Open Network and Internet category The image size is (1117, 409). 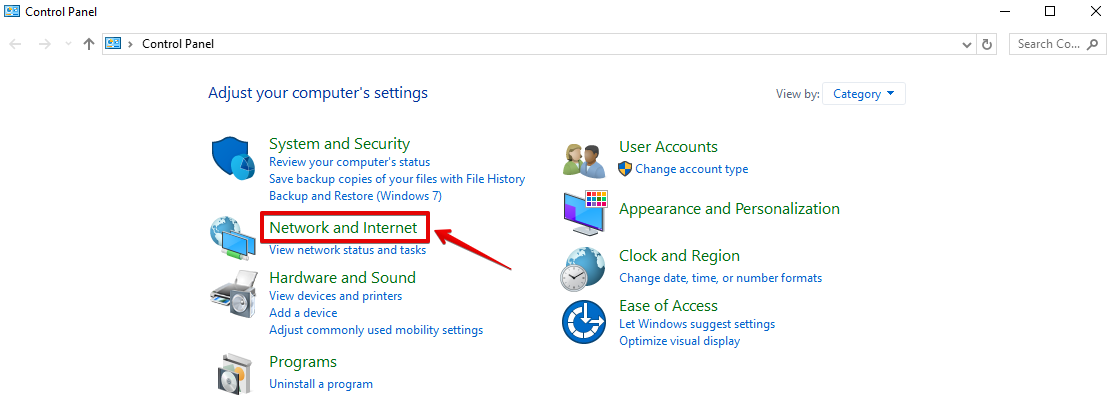point(343,228)
